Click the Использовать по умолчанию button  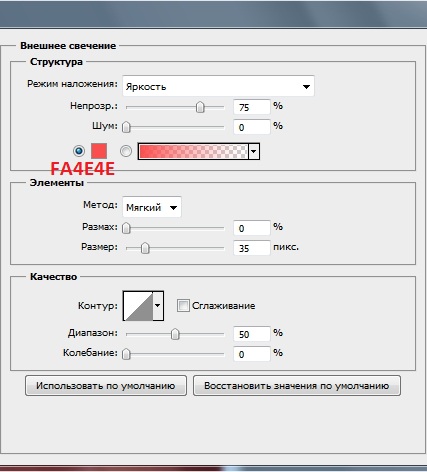(106, 386)
